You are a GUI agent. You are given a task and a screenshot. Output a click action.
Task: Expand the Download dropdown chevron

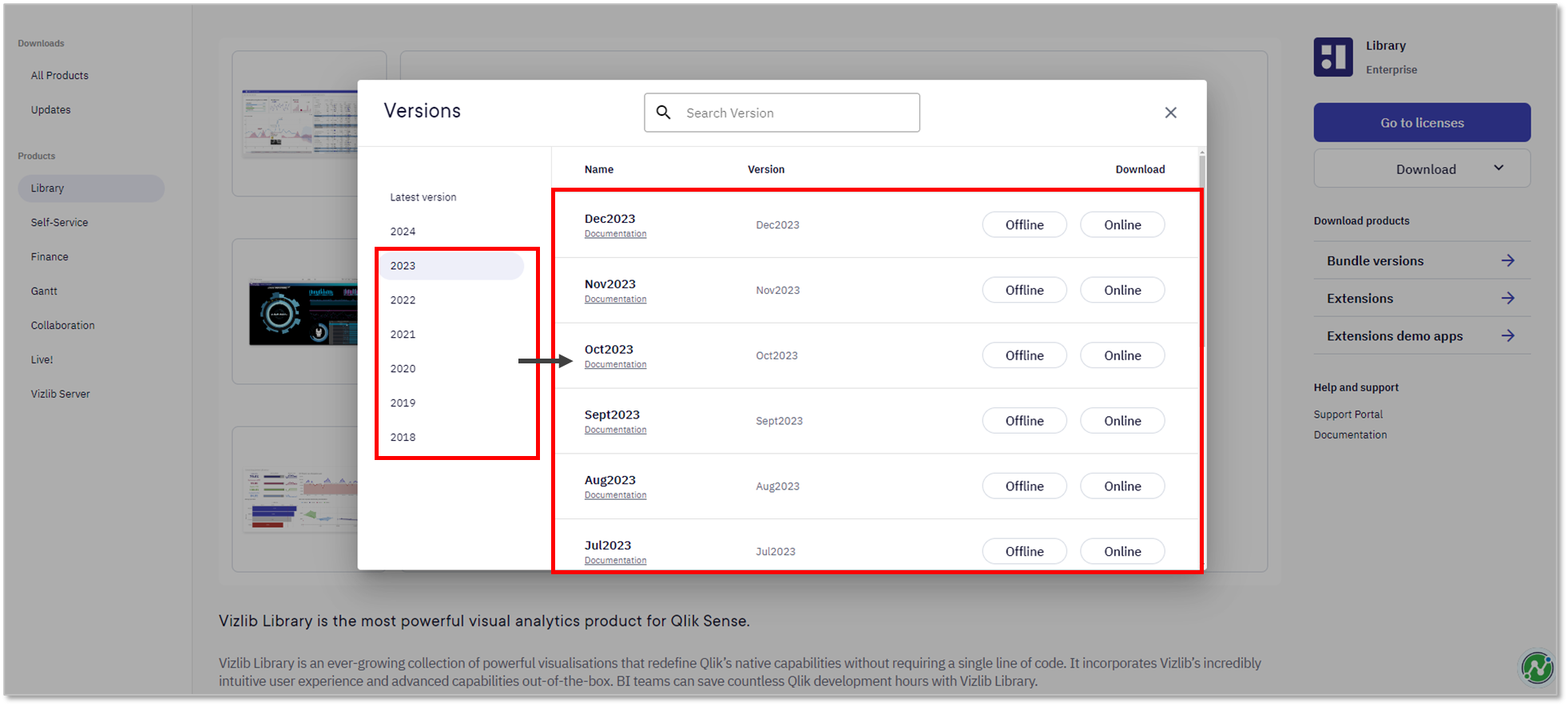(1499, 168)
